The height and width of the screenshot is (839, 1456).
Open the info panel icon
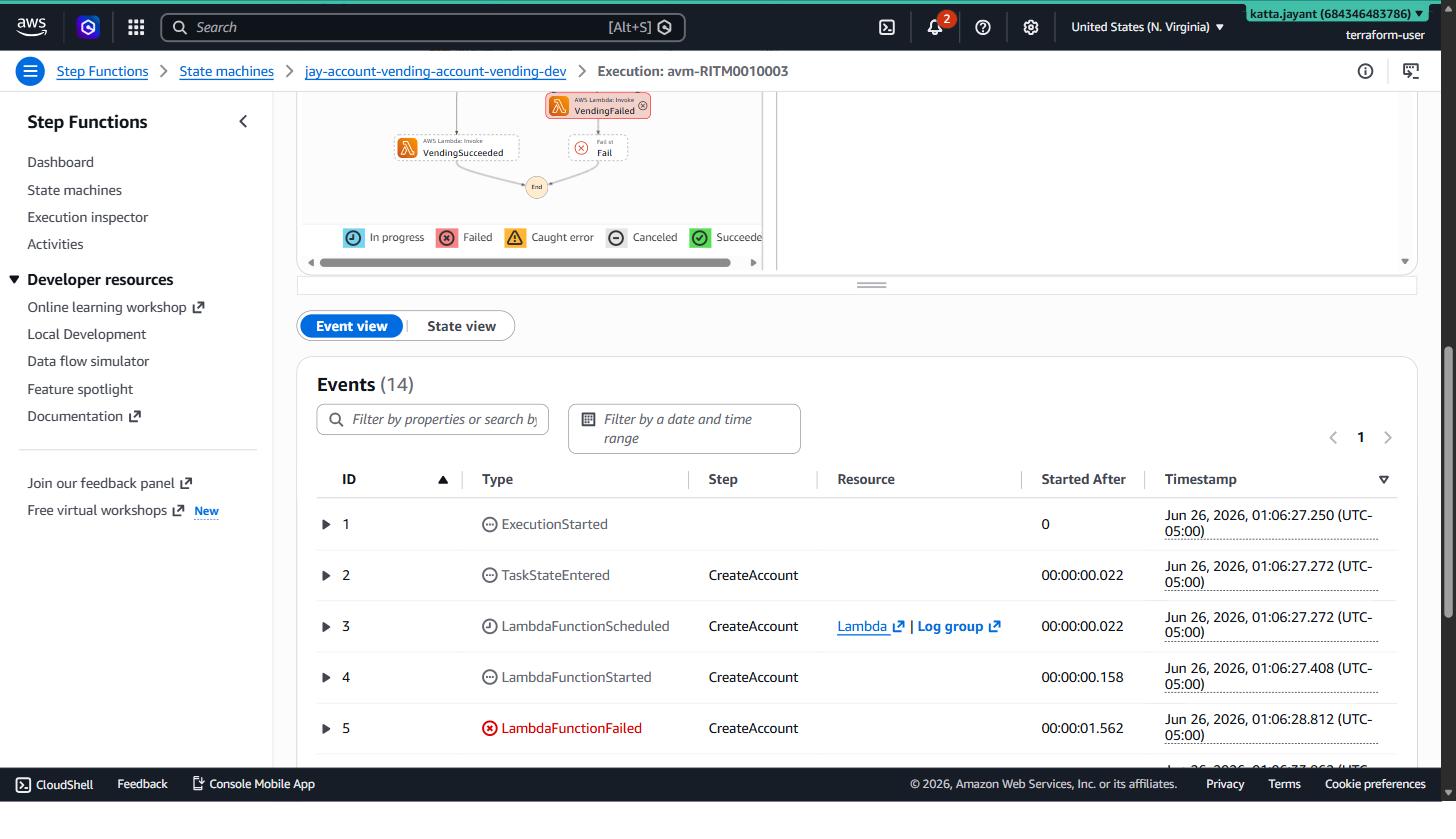[1365, 71]
